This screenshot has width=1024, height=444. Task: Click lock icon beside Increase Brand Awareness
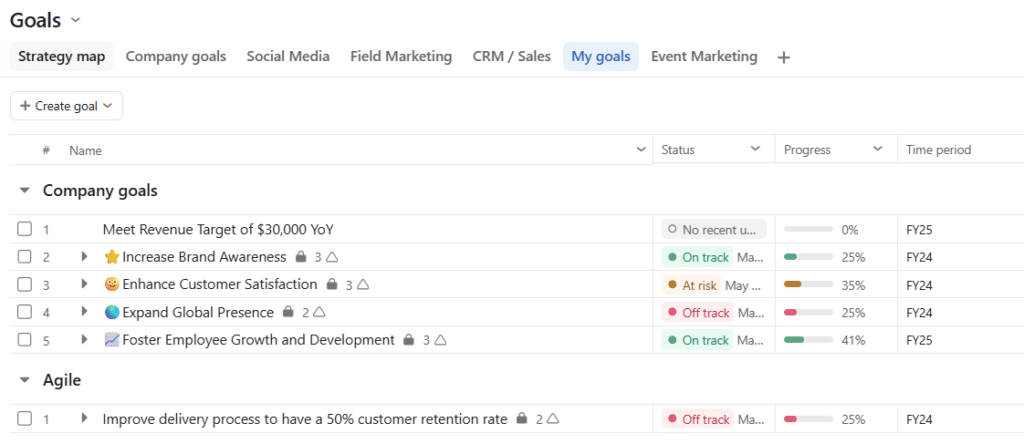pyautogui.click(x=300, y=257)
